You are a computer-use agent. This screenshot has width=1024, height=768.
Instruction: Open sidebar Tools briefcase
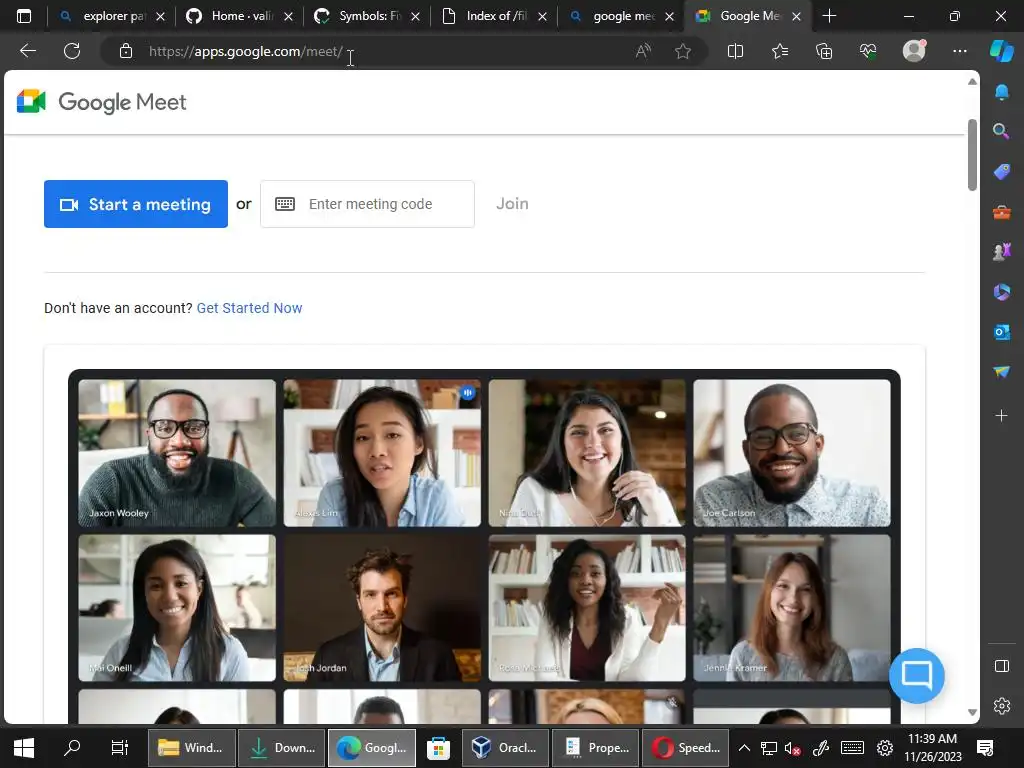[x=1001, y=212]
